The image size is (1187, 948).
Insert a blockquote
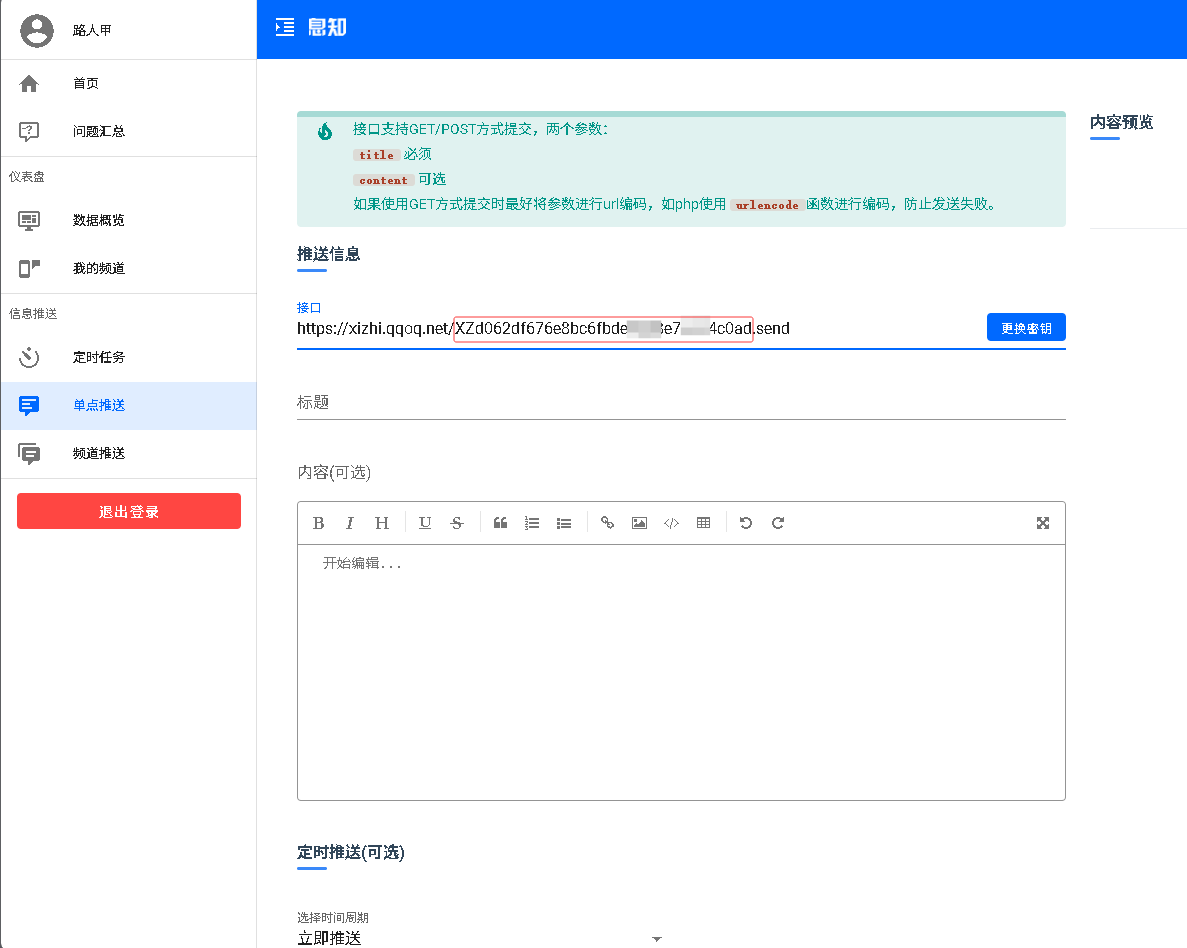click(500, 523)
